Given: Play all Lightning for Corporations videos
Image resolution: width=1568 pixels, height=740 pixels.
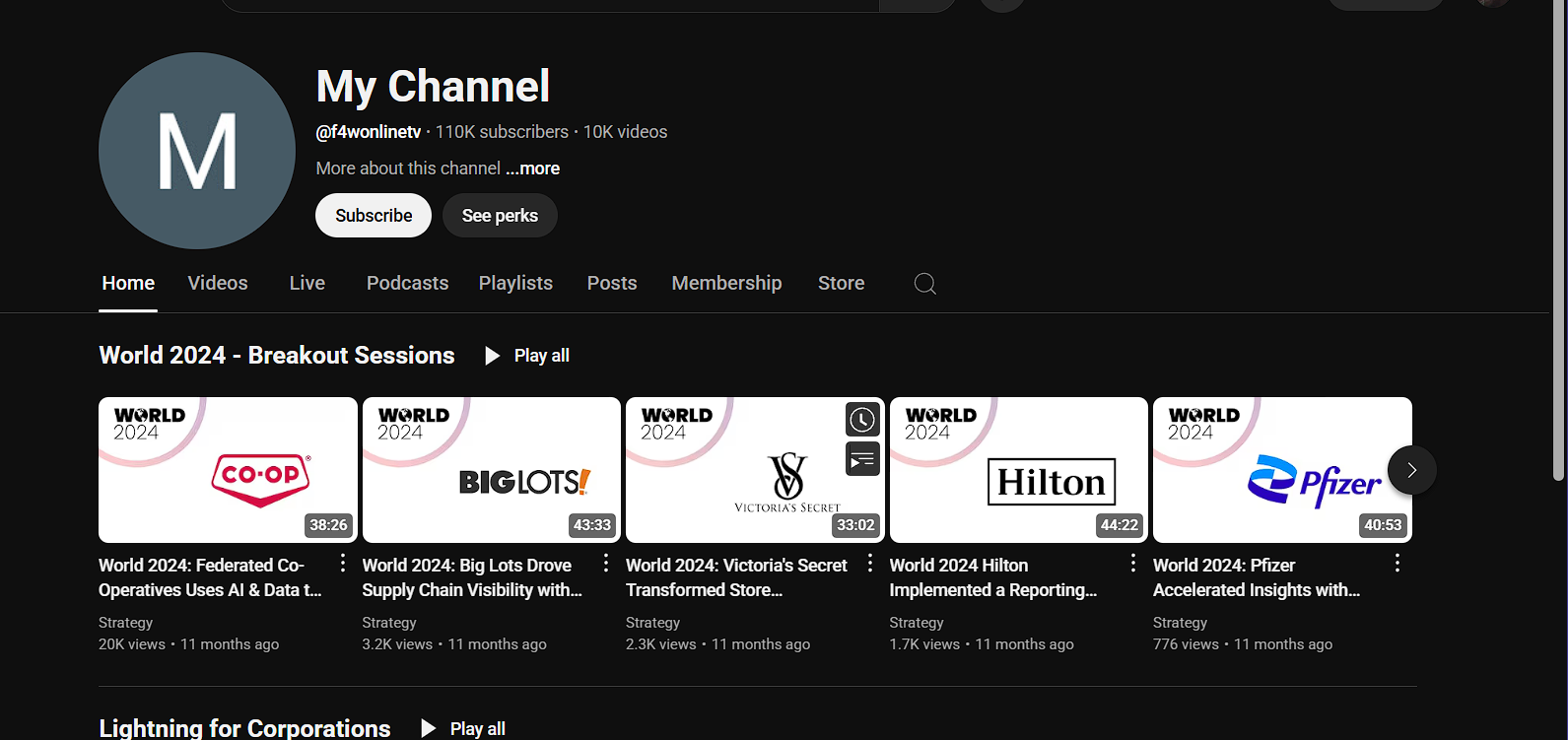Looking at the screenshot, I should tap(463, 728).
